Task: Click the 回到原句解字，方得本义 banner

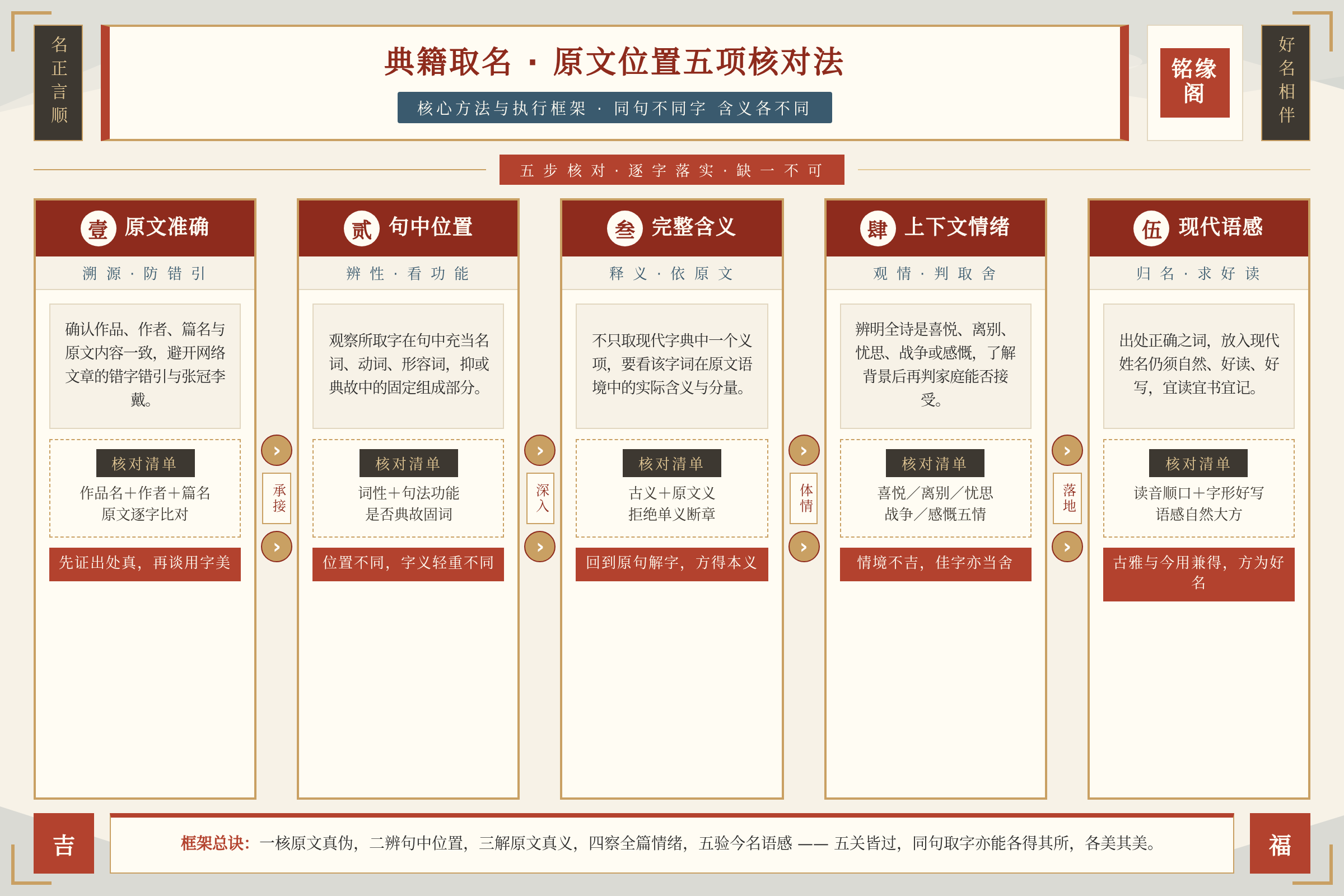Action: tap(672, 564)
